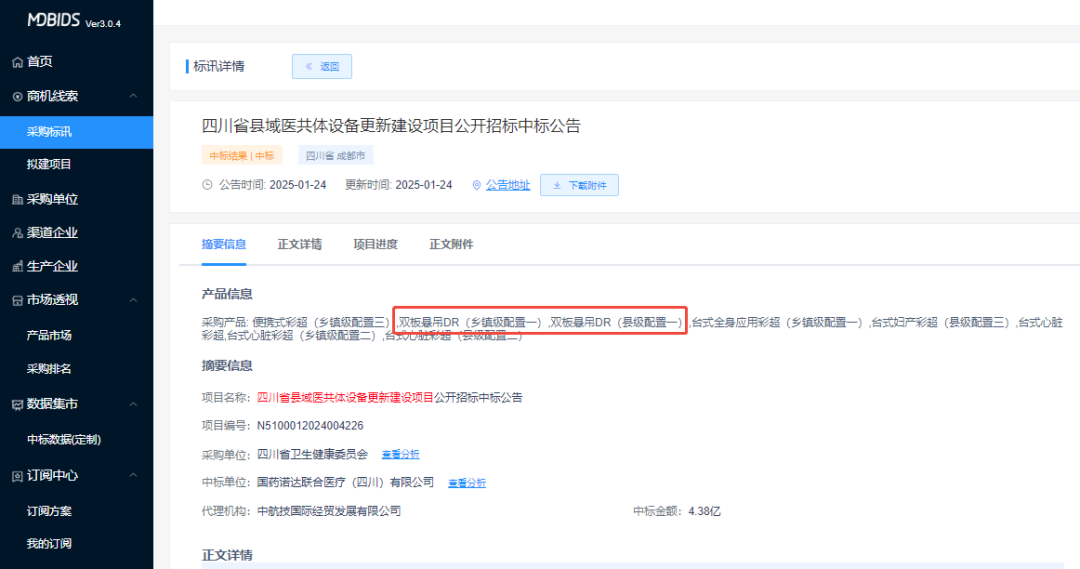The height and width of the screenshot is (569, 1080).
Task: Click purchaser name 四川省卫生健康委员会
Action: (312, 454)
